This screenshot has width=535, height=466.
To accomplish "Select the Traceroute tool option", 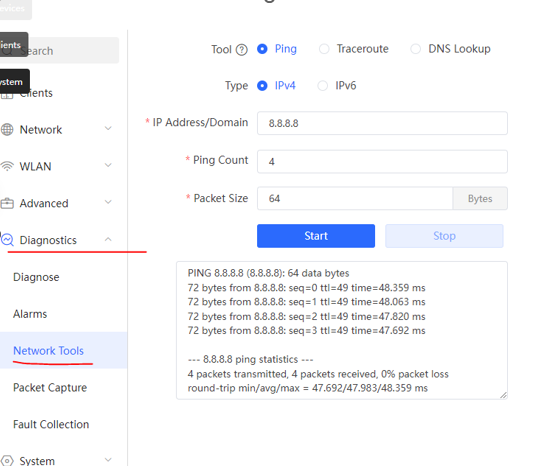I will [x=353, y=49].
